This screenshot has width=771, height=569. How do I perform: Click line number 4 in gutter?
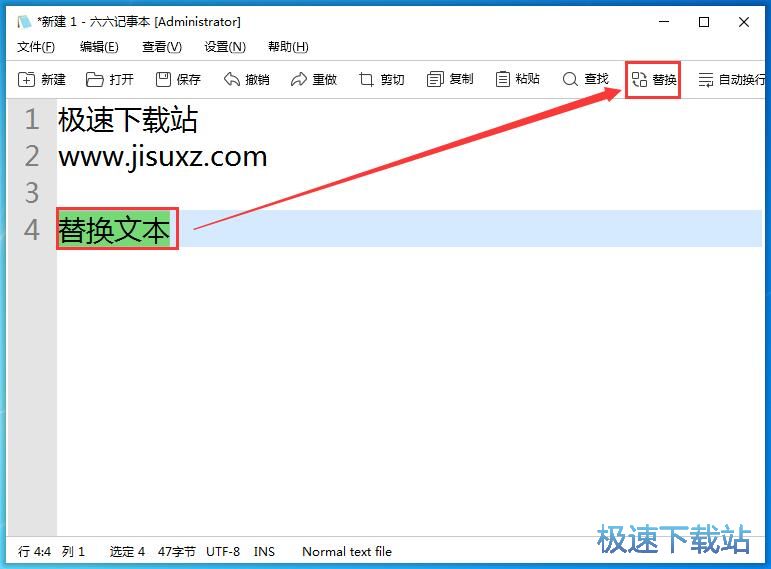coord(32,230)
